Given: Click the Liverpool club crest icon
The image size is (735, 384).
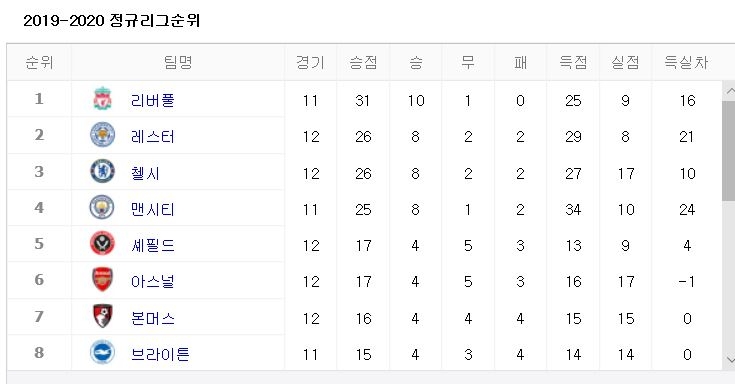Looking at the screenshot, I should pyautogui.click(x=102, y=99).
